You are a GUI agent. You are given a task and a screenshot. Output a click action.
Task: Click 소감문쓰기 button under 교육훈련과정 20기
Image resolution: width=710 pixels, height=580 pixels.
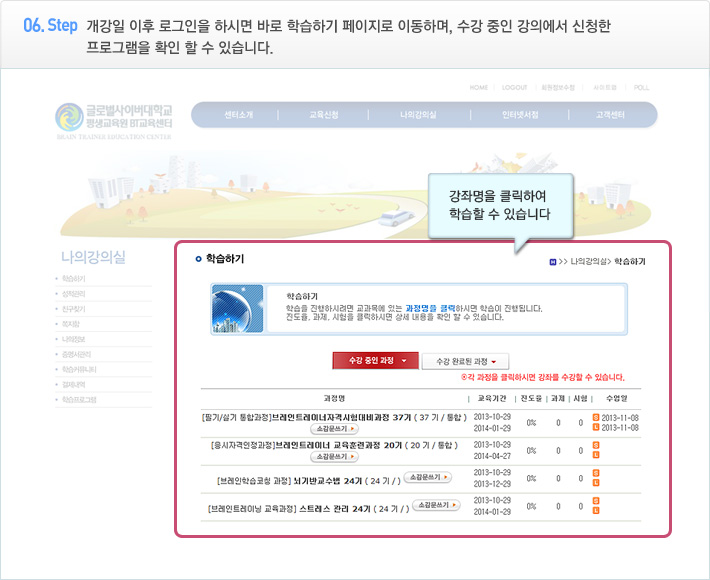click(x=334, y=457)
